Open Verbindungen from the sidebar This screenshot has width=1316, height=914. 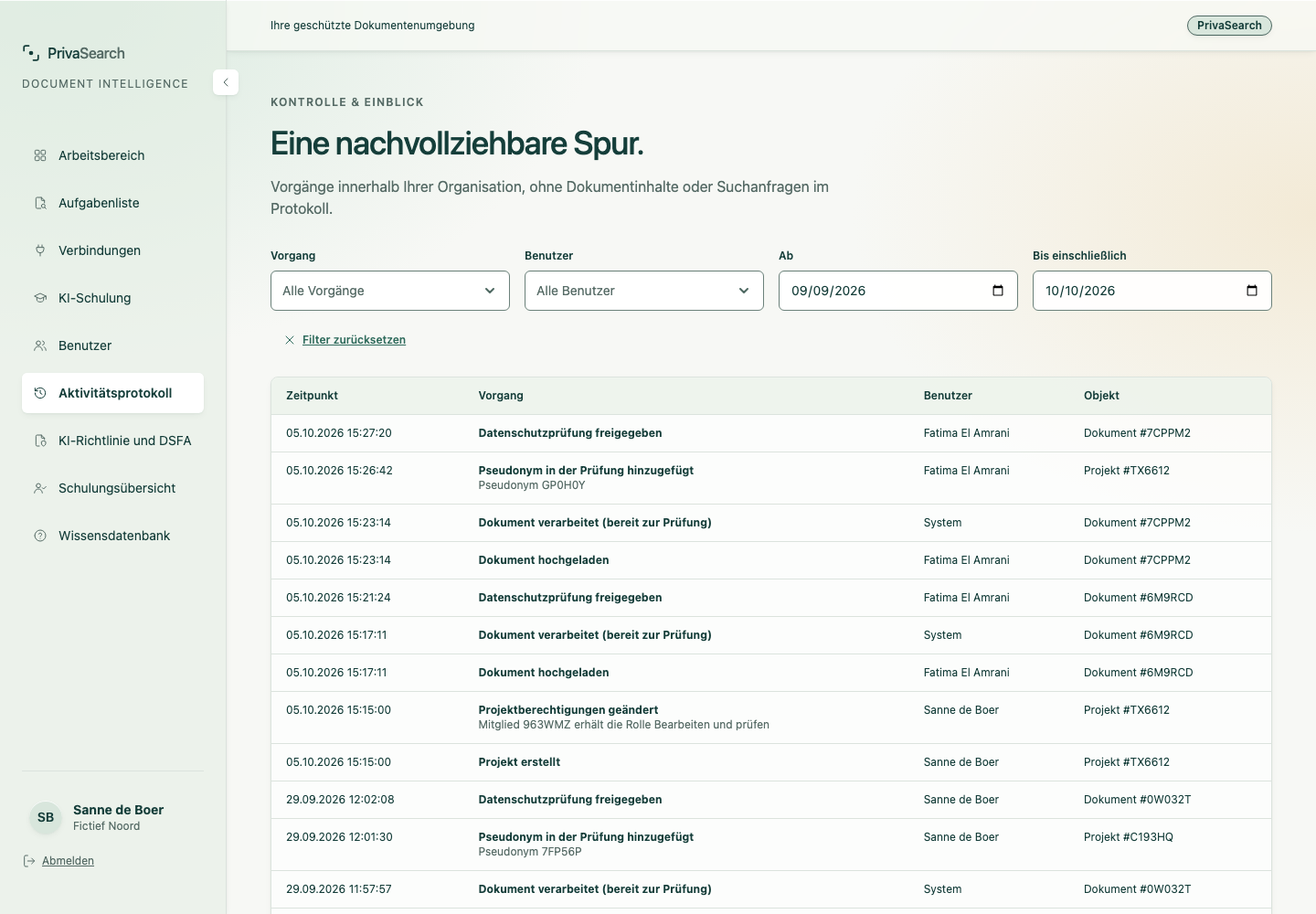[x=112, y=250]
